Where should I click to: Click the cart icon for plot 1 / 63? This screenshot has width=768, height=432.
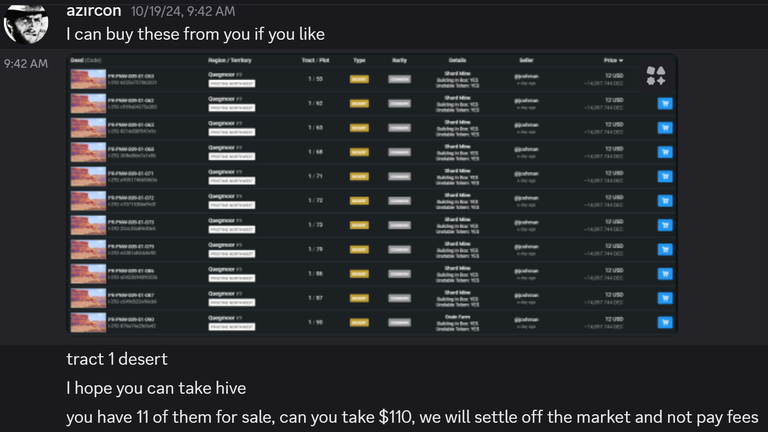(x=665, y=128)
